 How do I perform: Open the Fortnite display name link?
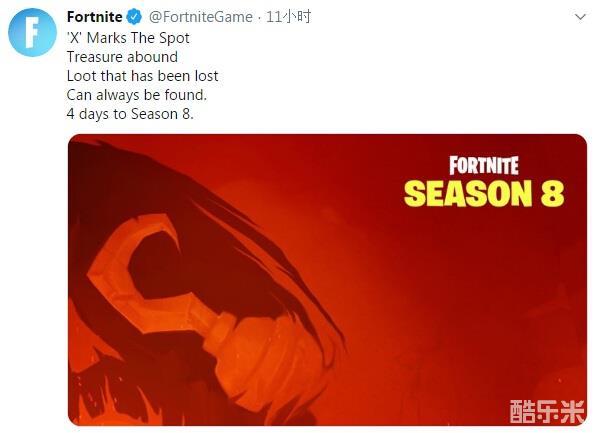[94, 17]
